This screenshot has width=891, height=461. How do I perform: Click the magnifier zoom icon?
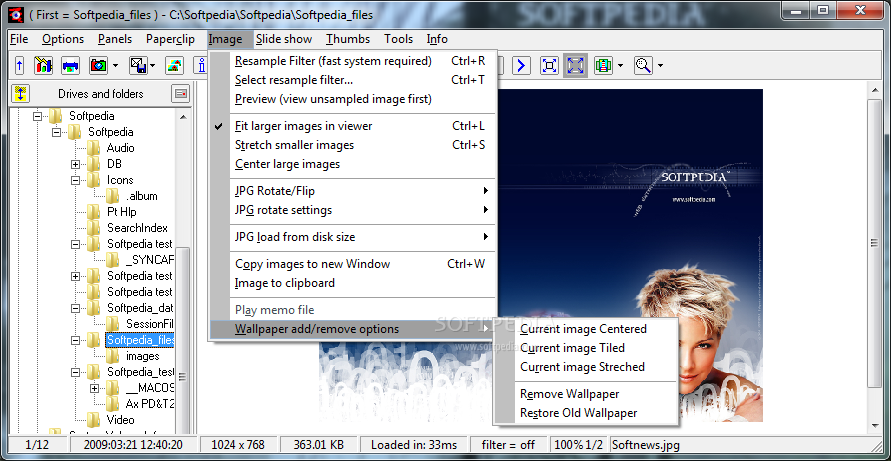[x=643, y=65]
